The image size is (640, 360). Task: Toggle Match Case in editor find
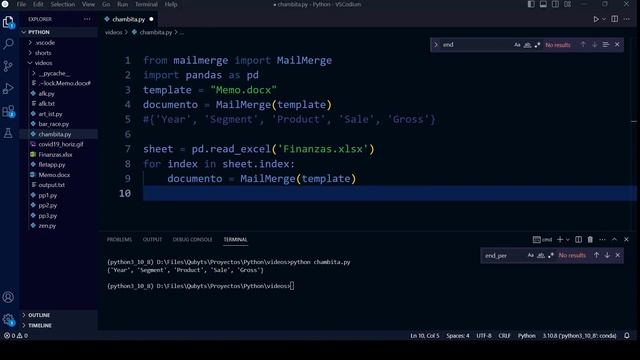click(517, 45)
